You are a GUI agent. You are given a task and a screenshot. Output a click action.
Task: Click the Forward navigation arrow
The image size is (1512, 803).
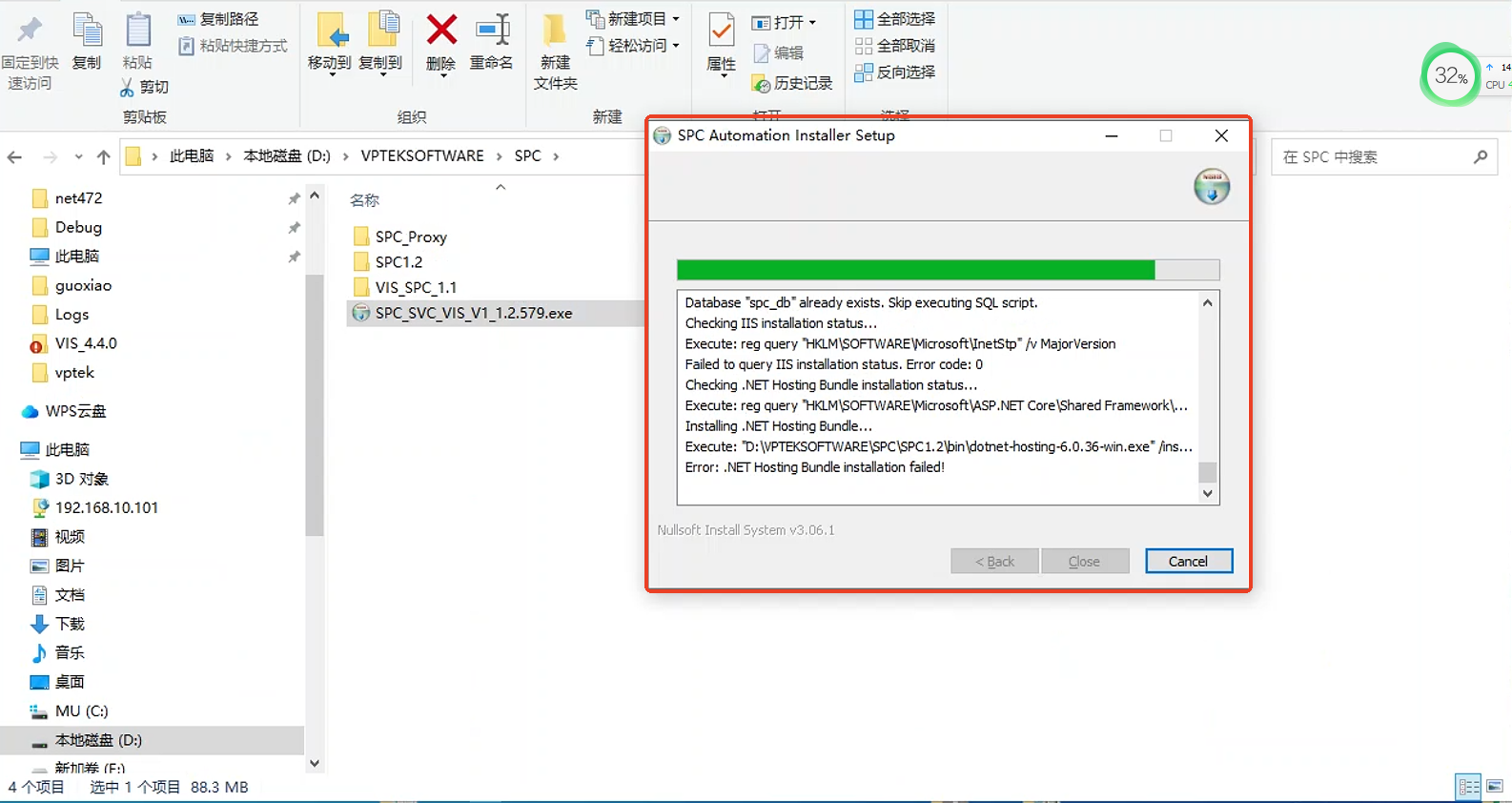tap(50, 156)
